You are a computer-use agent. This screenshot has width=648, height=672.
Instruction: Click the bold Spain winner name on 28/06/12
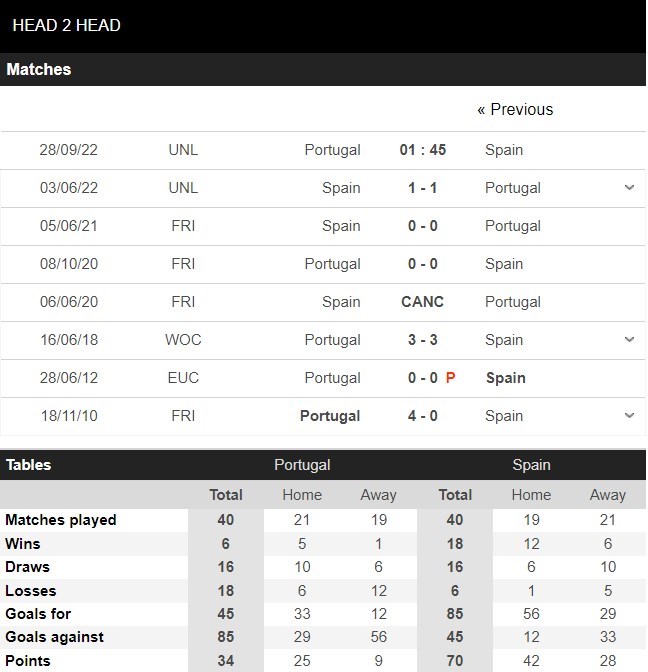click(x=506, y=378)
